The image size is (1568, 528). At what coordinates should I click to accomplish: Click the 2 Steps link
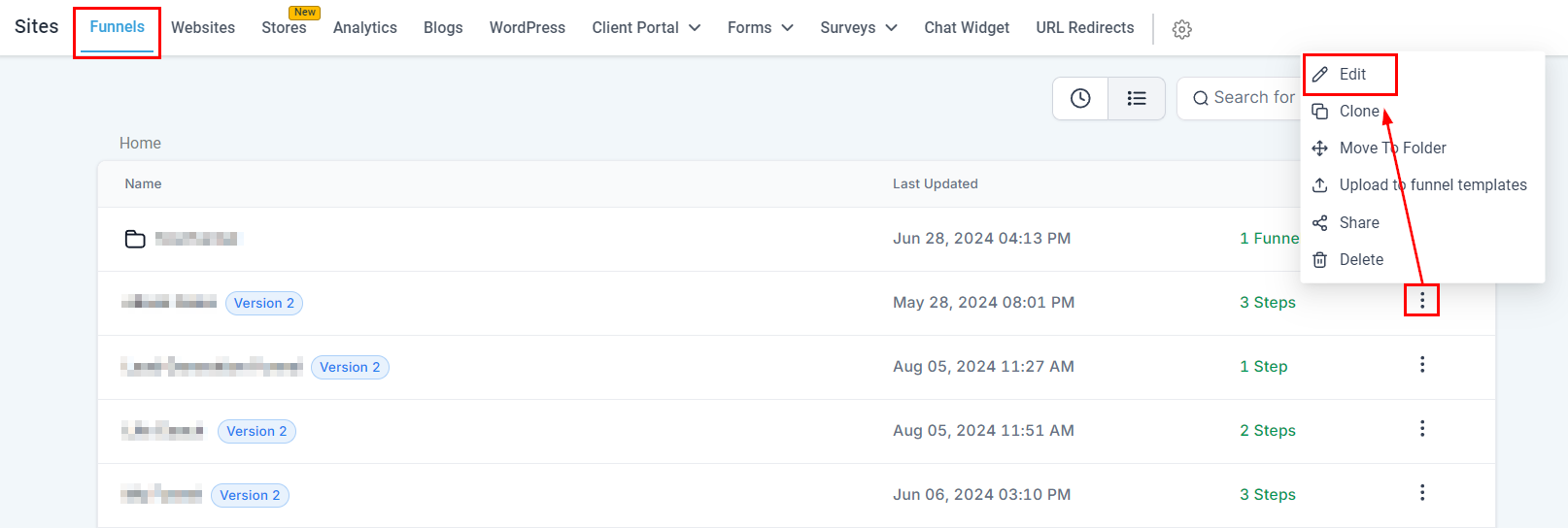(1268, 431)
